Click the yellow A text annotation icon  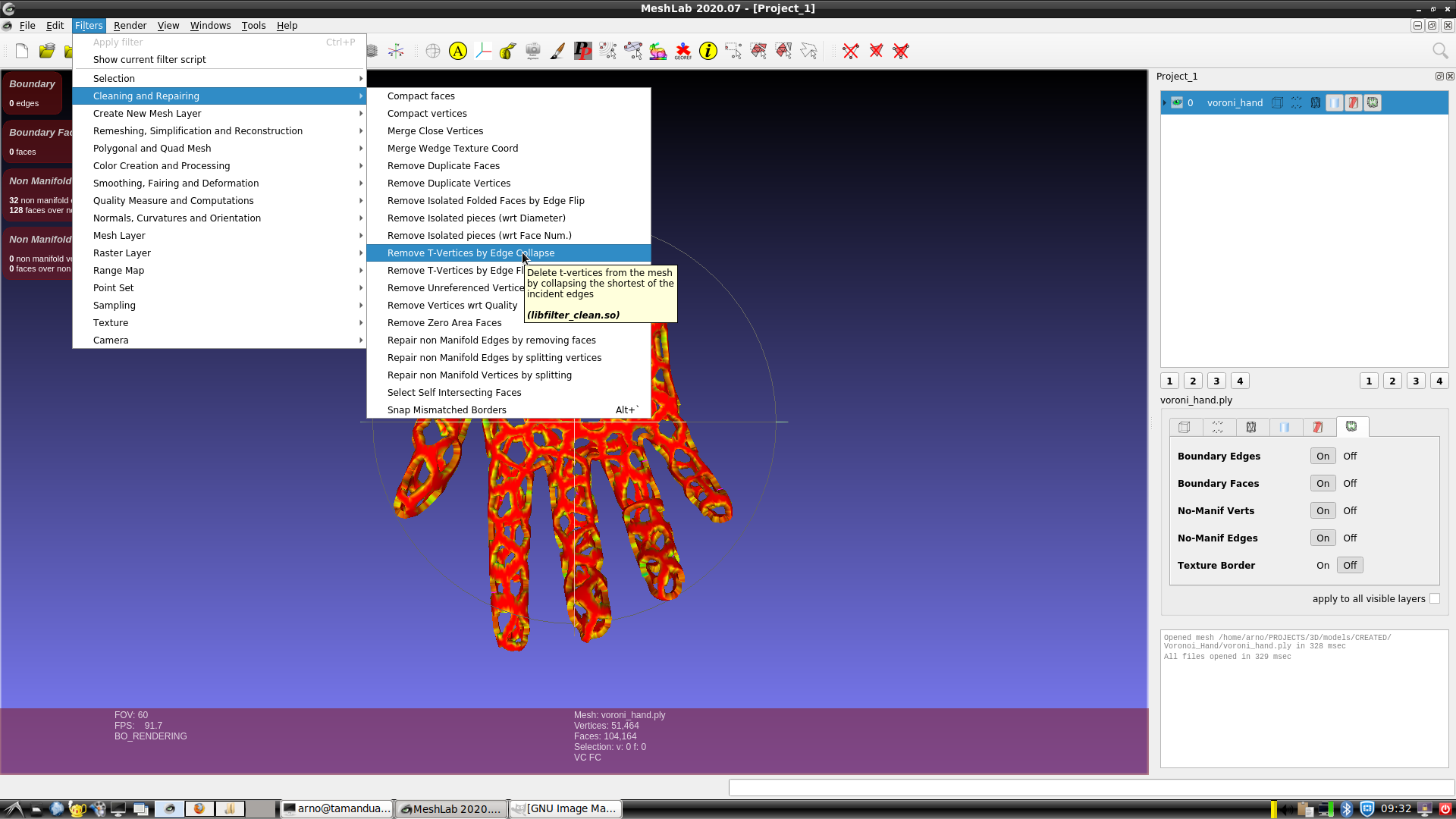pos(458,51)
